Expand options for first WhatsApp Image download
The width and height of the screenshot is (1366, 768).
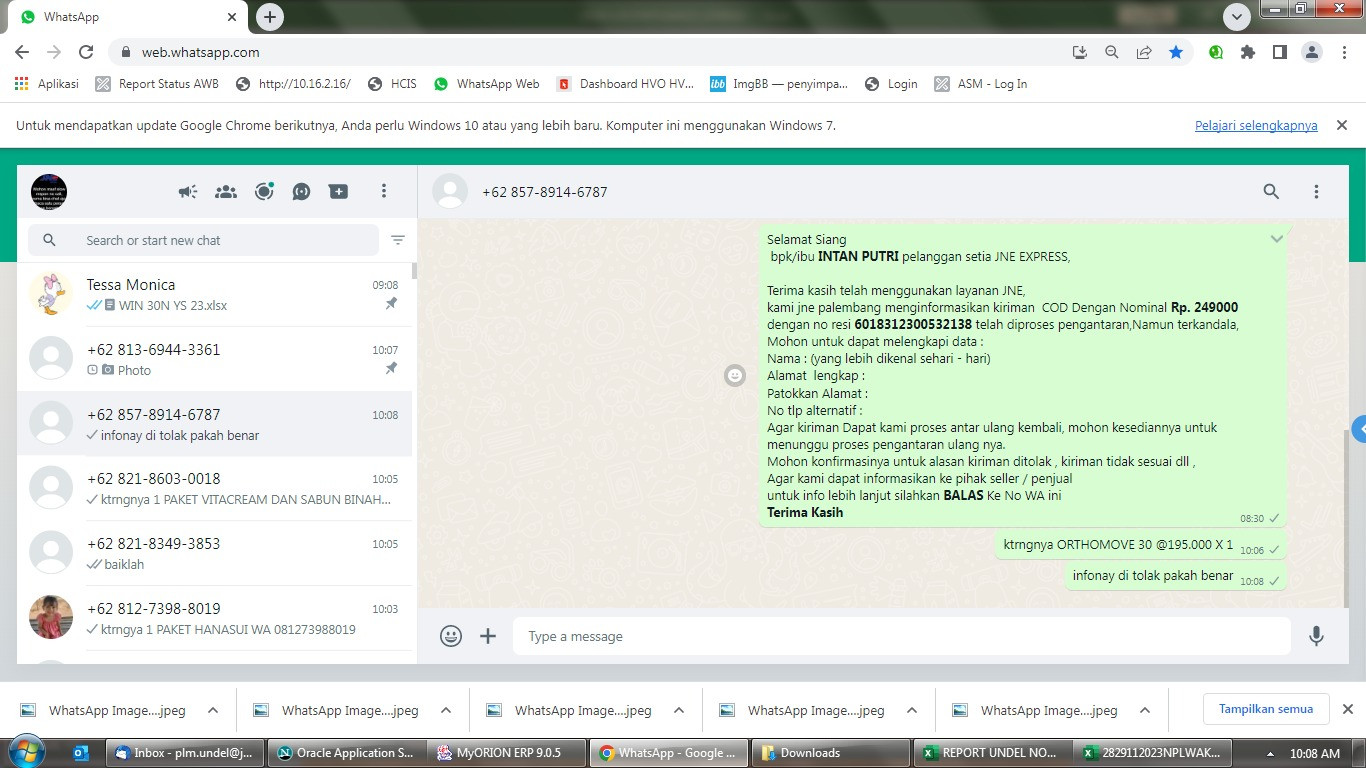click(213, 710)
